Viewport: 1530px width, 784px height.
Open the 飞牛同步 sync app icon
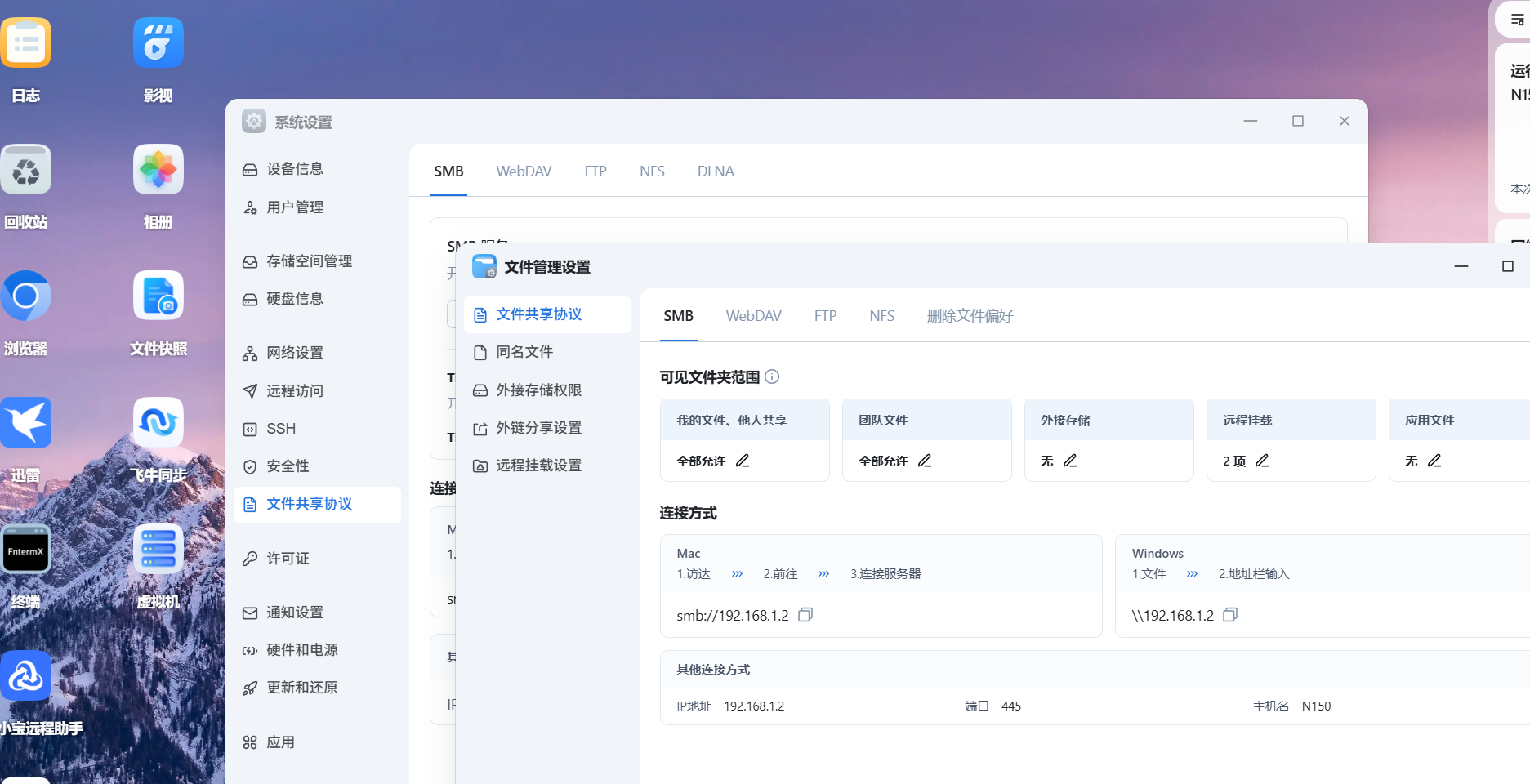pyautogui.click(x=158, y=422)
